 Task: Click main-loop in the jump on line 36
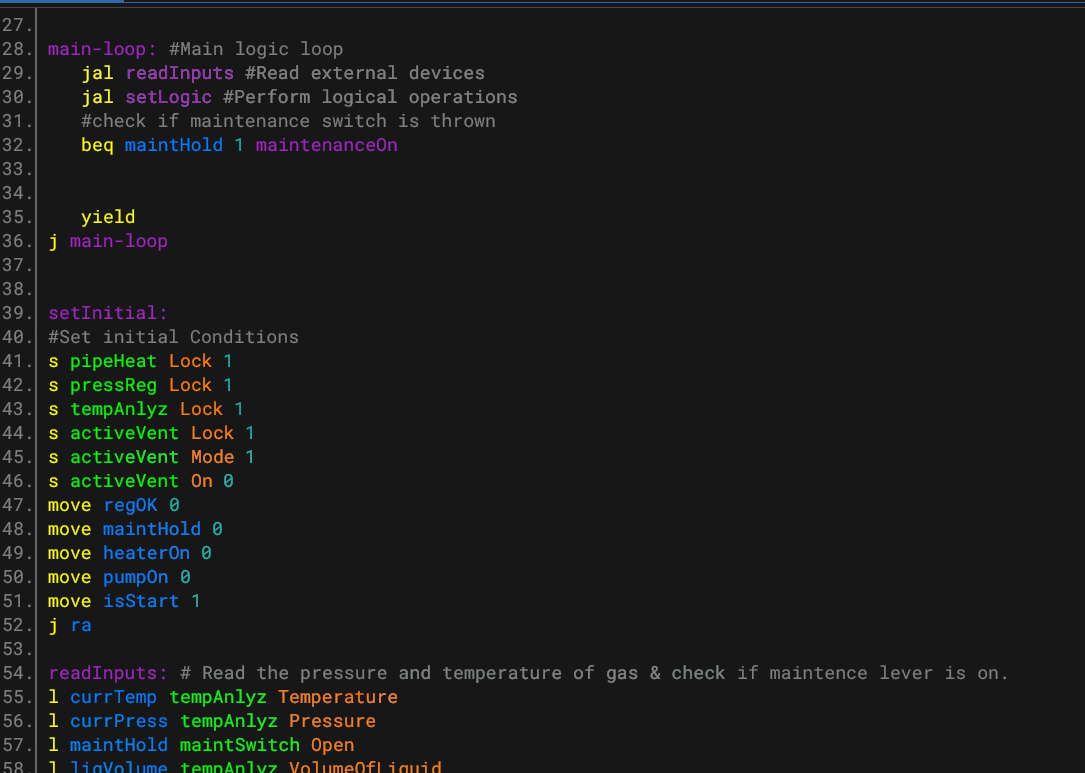pyautogui.click(x=118, y=241)
